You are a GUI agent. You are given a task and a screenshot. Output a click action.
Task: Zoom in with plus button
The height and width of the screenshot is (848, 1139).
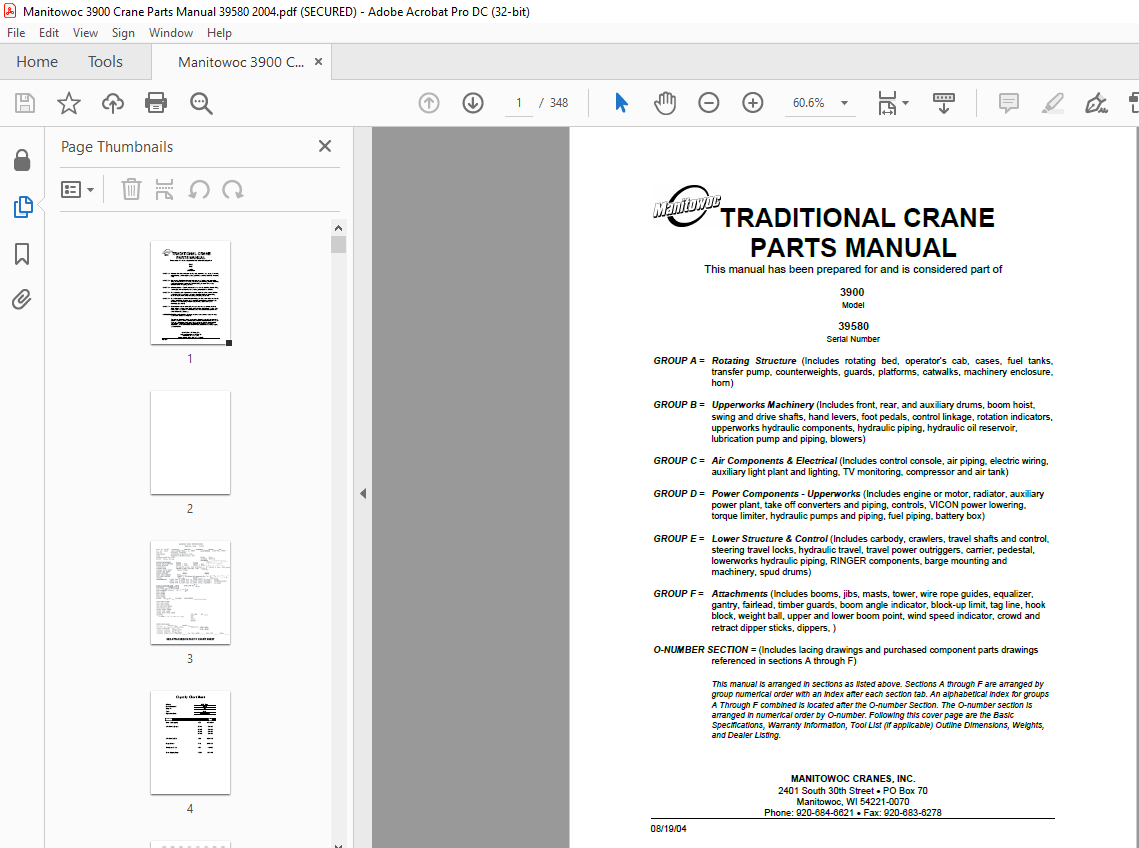(x=753, y=103)
